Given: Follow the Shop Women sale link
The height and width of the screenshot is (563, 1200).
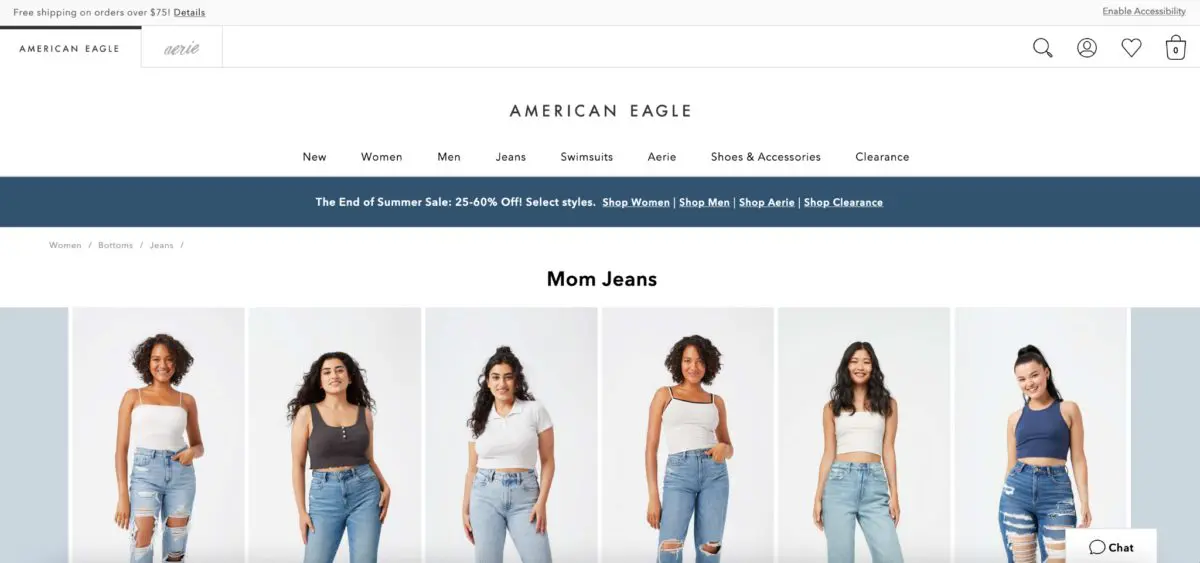Looking at the screenshot, I should (x=636, y=202).
